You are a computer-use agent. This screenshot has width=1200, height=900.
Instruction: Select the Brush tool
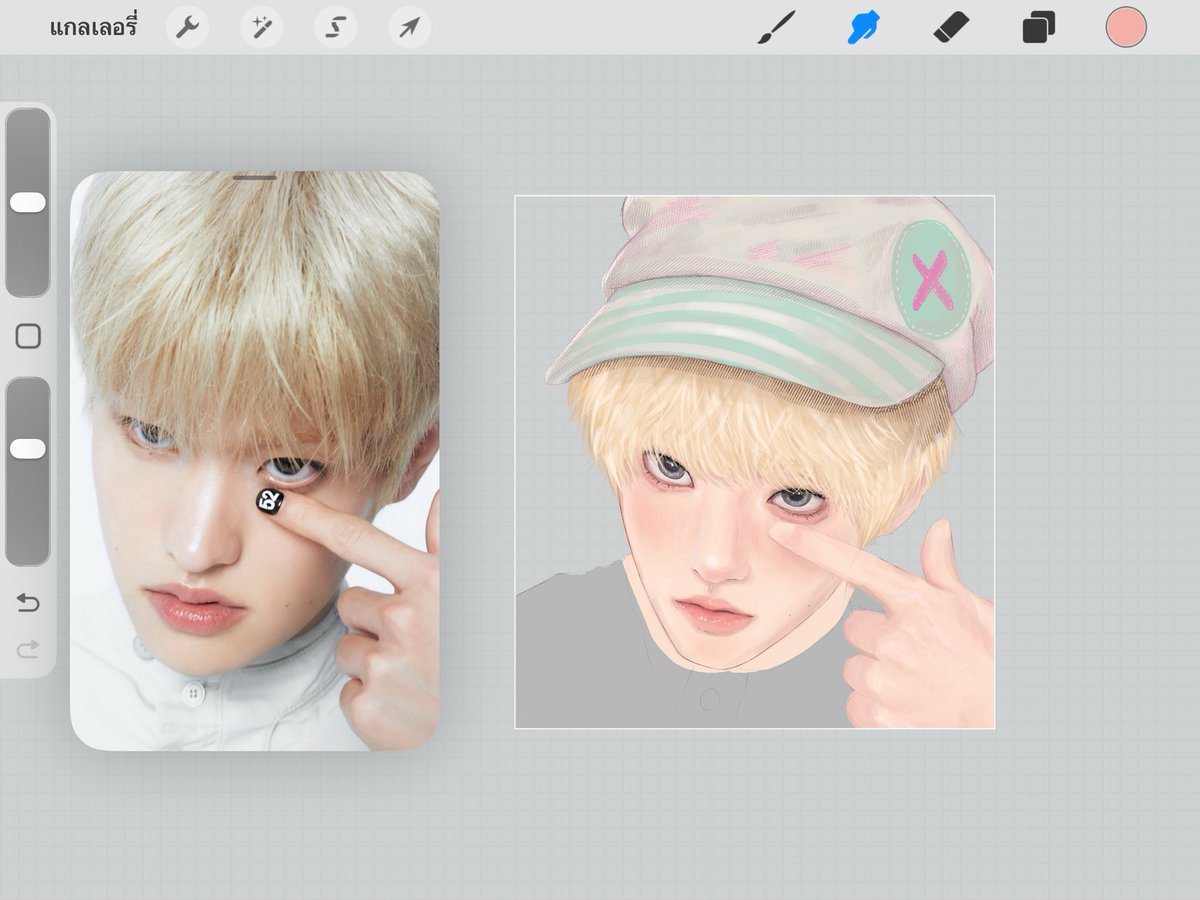[x=776, y=27]
